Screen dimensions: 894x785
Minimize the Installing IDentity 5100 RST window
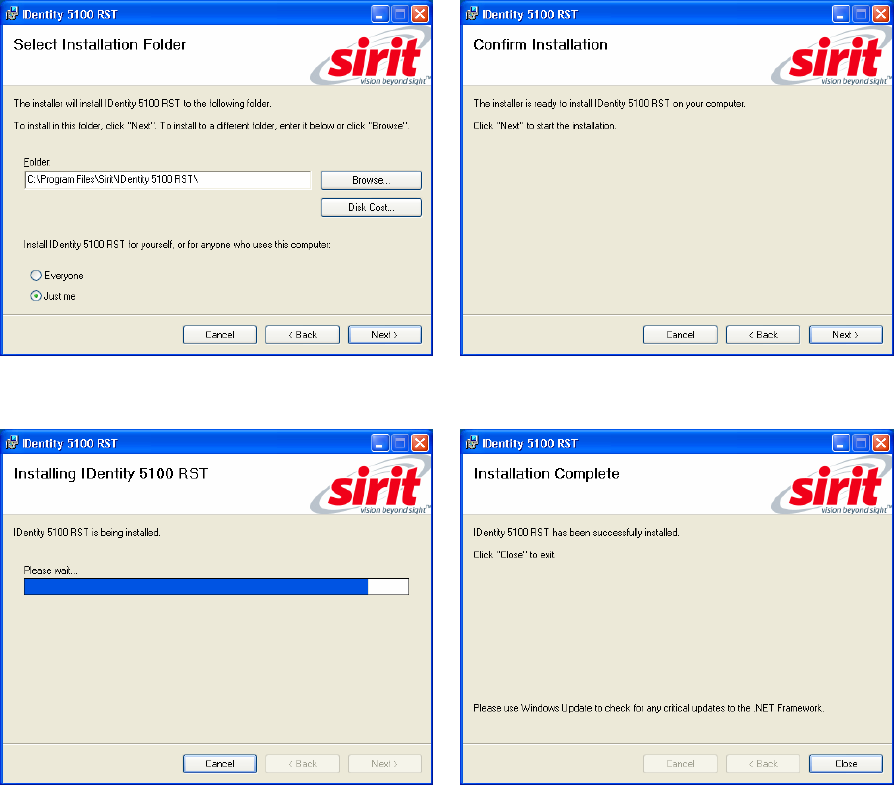(x=380, y=442)
